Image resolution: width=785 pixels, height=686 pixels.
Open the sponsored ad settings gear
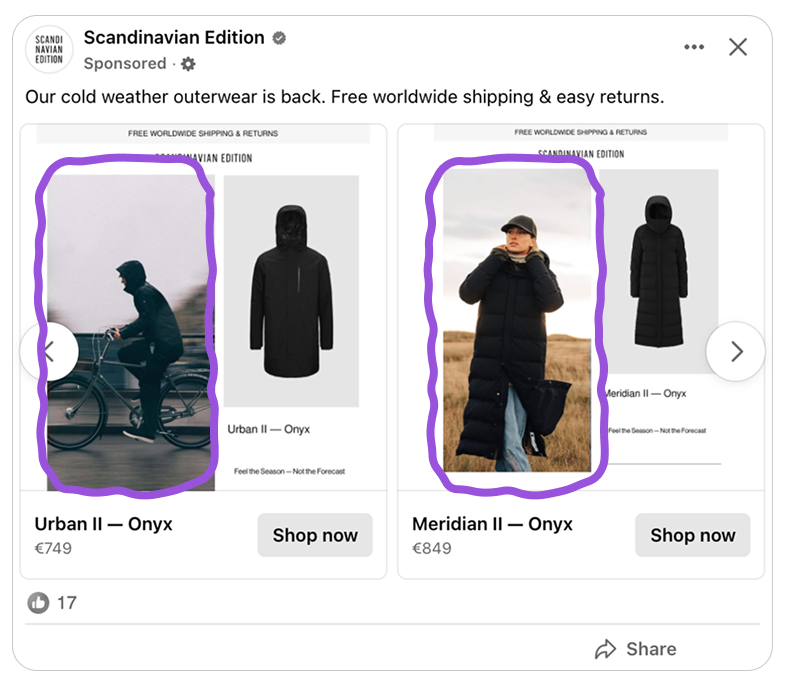188,64
